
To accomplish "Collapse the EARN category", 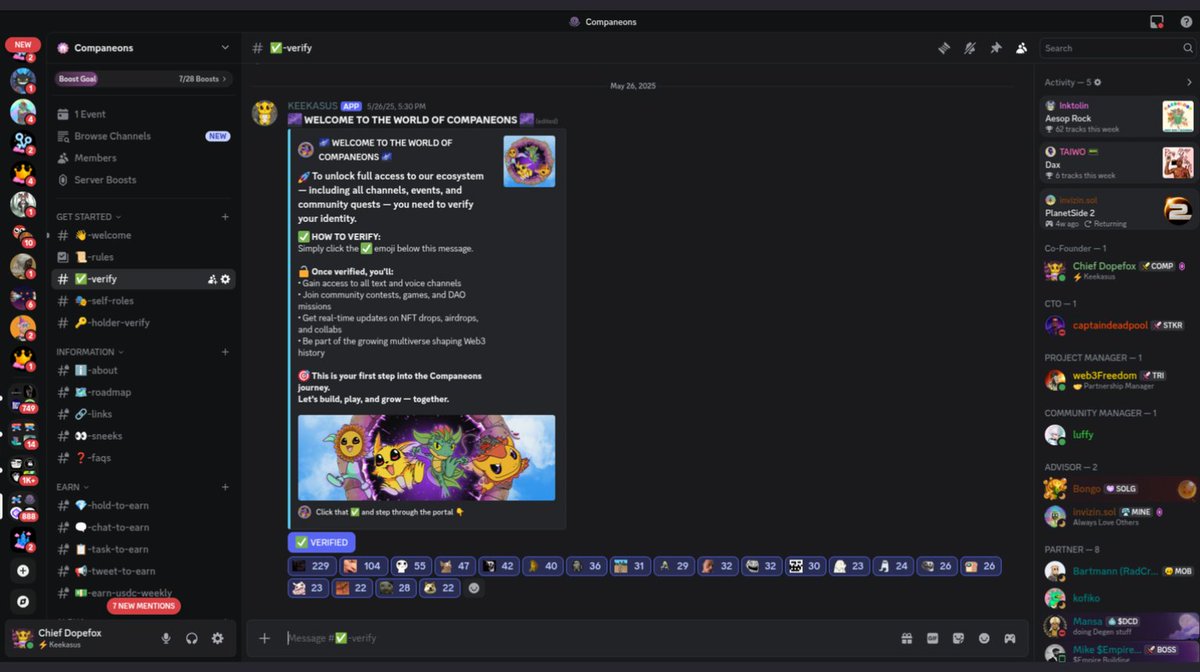I will pos(73,487).
